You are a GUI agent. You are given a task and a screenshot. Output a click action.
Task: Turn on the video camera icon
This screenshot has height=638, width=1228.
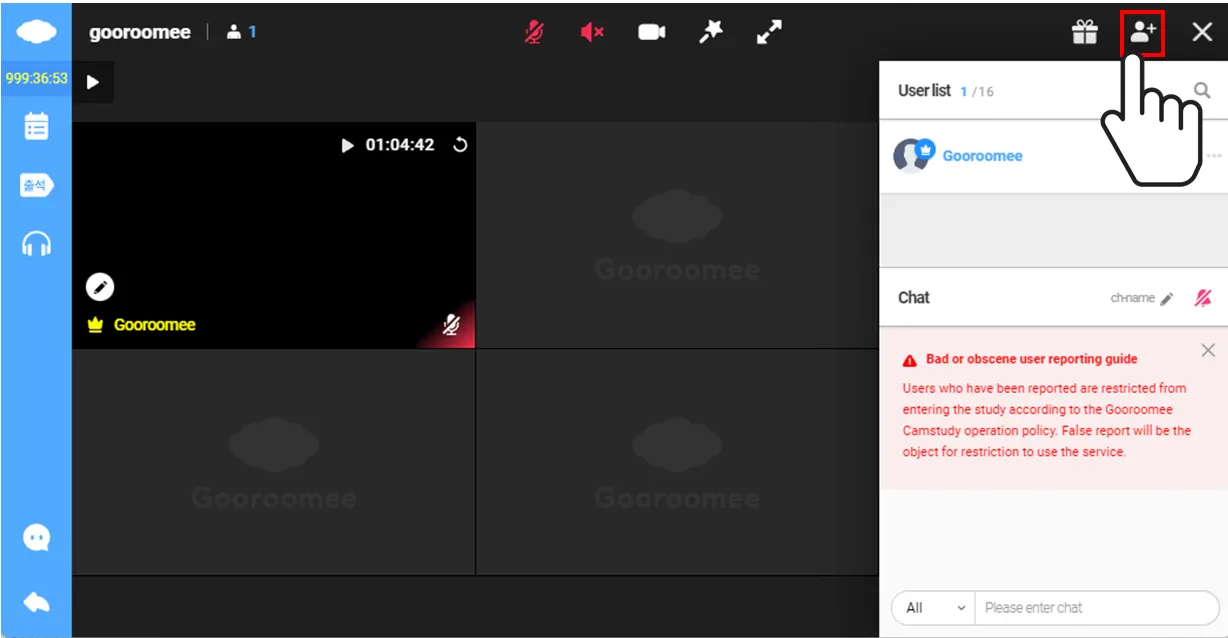[x=652, y=32]
